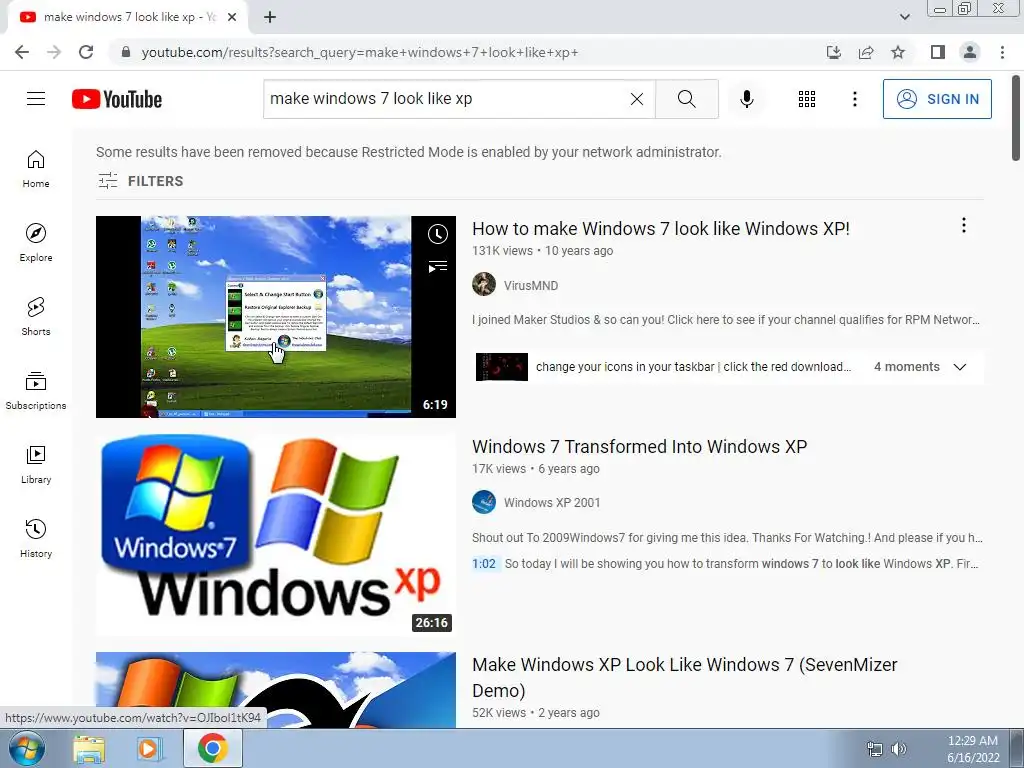Image resolution: width=1024 pixels, height=768 pixels.
Task: Open the Windows XP 2001 channel avatar
Action: click(484, 502)
